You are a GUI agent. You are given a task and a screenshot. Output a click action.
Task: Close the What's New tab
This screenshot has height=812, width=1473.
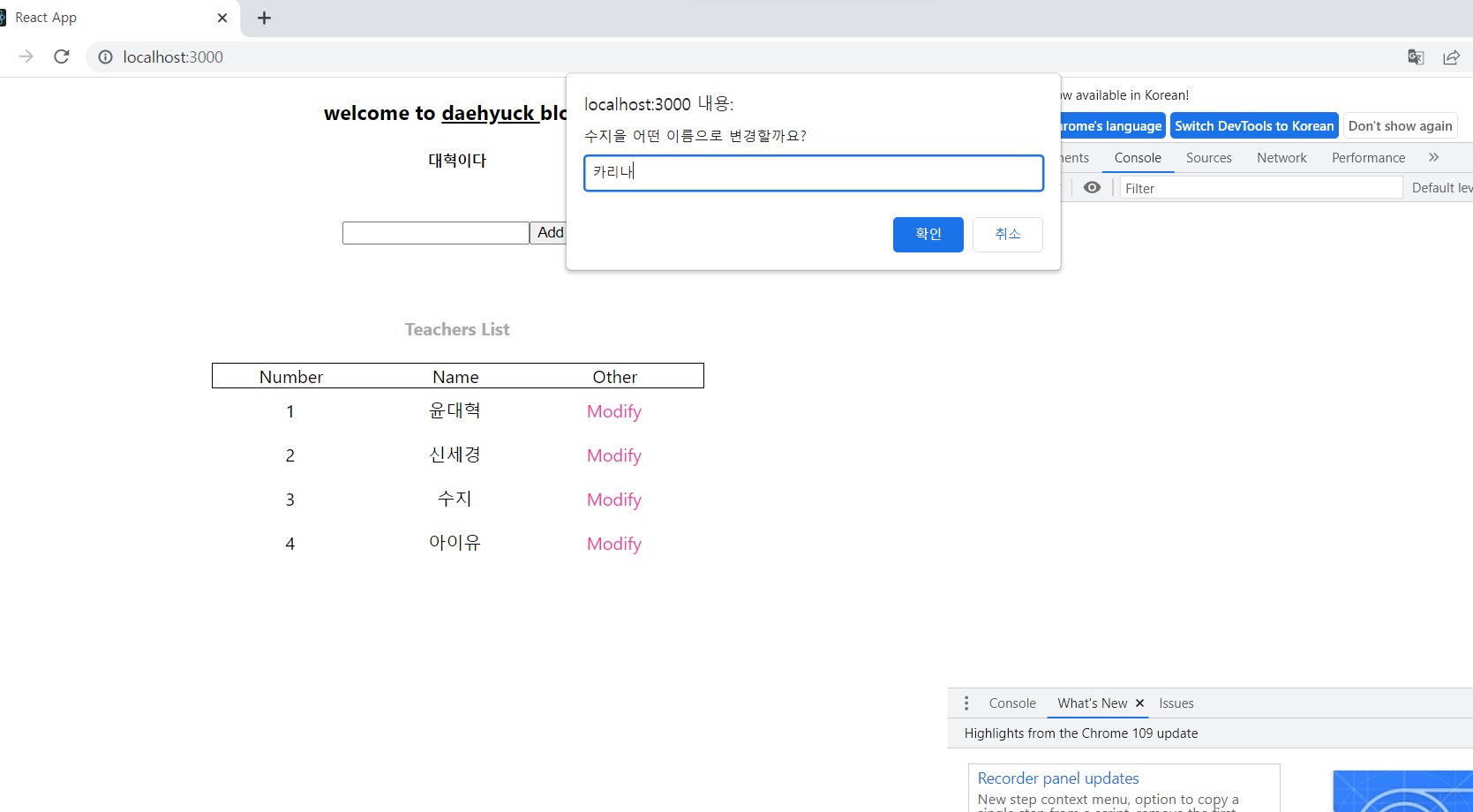[1139, 703]
